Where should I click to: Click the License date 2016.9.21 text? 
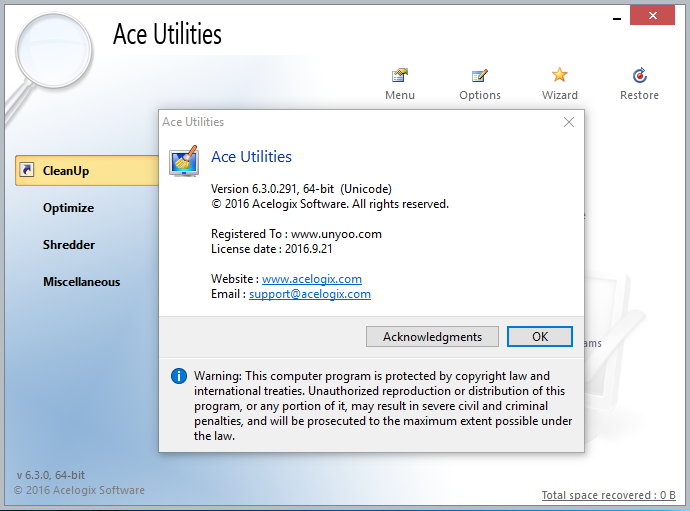click(x=272, y=249)
